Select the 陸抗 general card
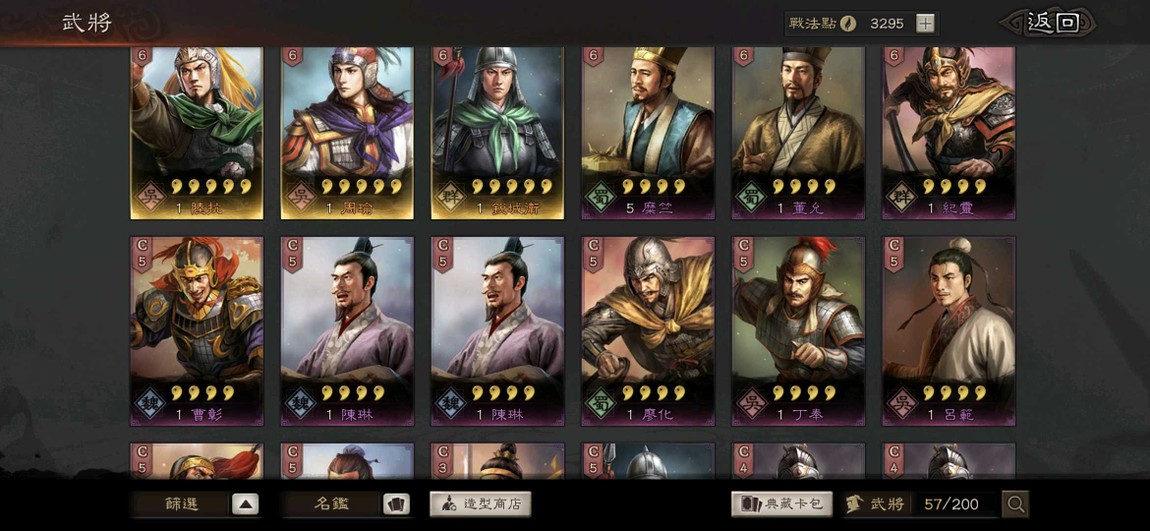The height and width of the screenshot is (531, 1150). click(x=197, y=133)
